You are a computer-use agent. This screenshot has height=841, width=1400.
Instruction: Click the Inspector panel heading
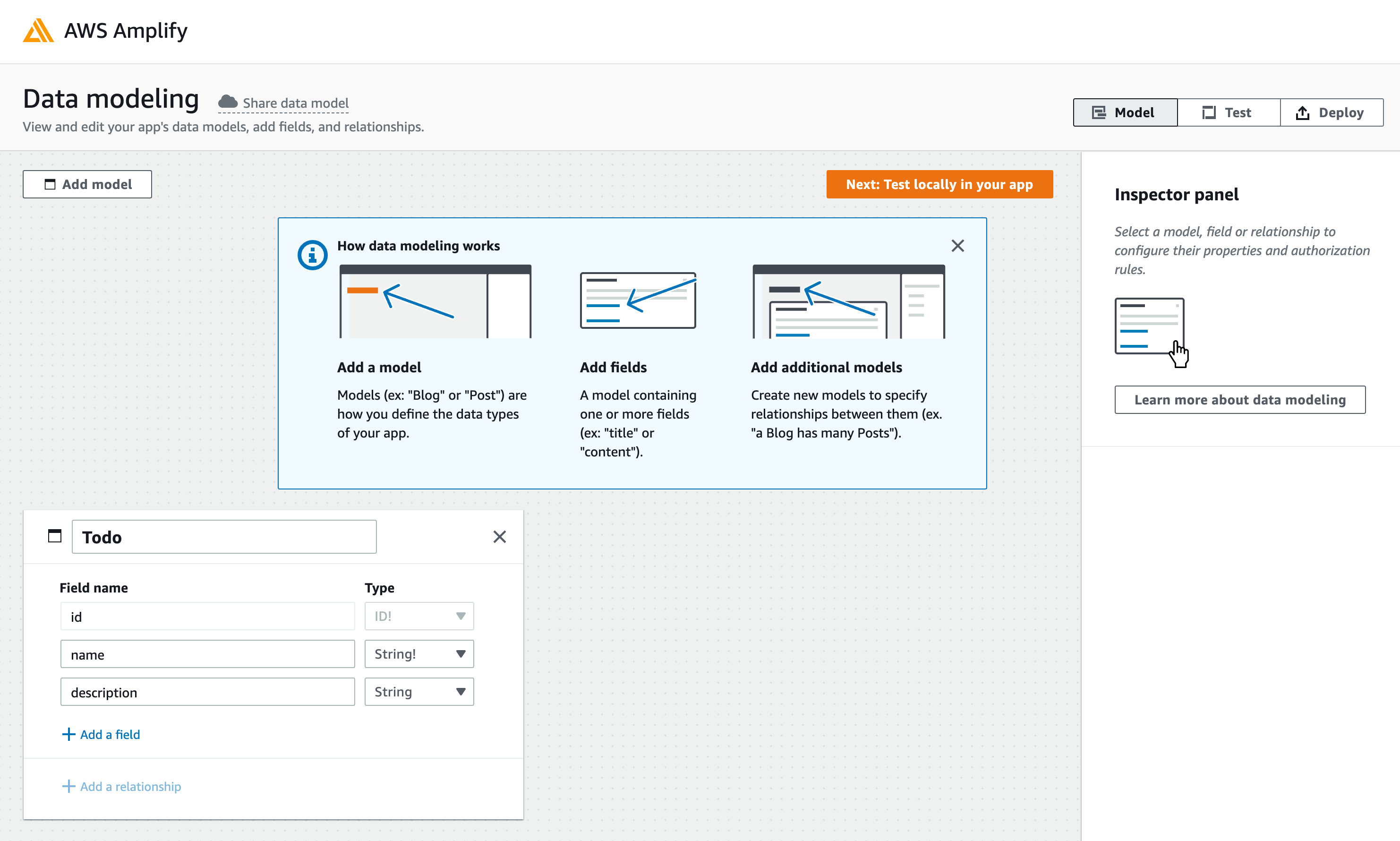click(x=1176, y=194)
